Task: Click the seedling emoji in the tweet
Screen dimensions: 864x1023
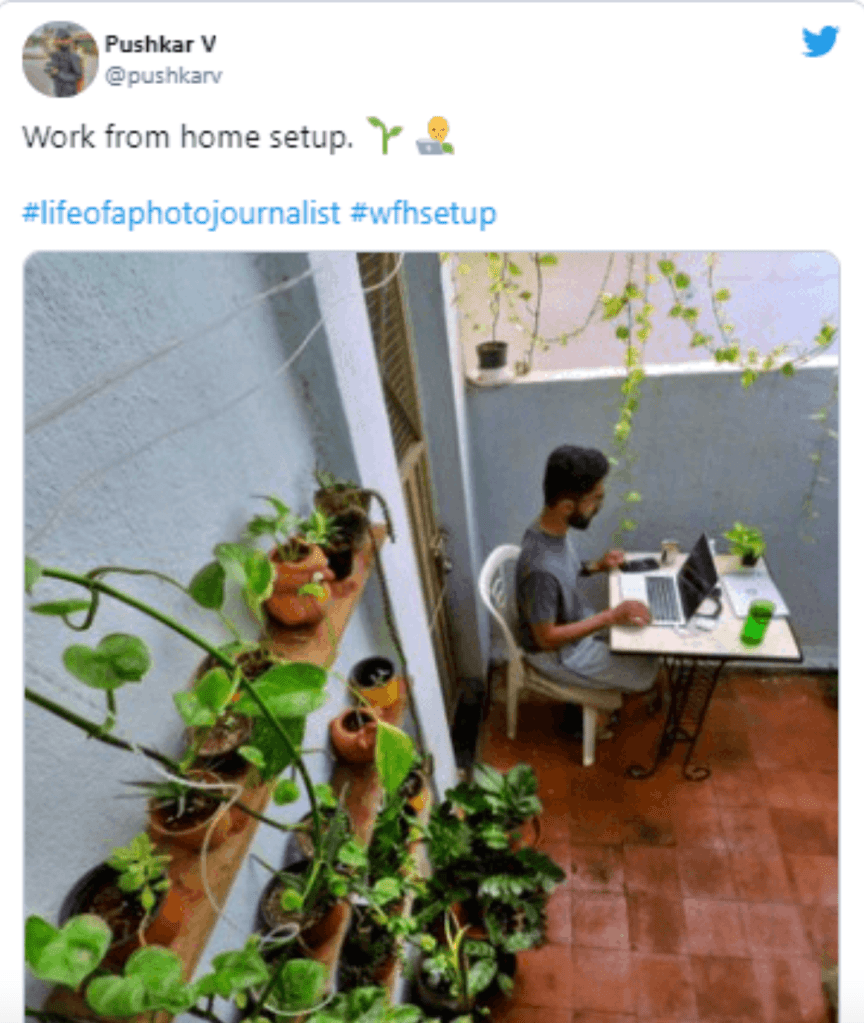Action: pyautogui.click(x=384, y=135)
